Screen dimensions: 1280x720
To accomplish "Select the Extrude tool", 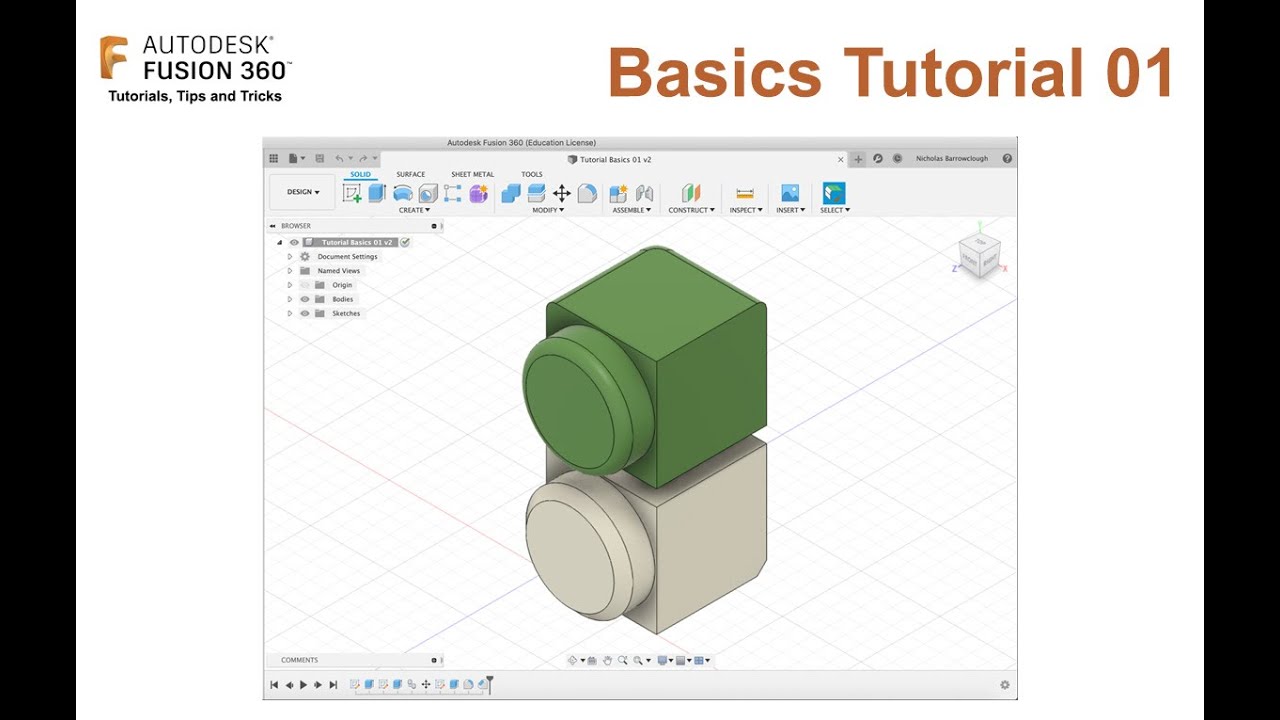I will pos(377,193).
